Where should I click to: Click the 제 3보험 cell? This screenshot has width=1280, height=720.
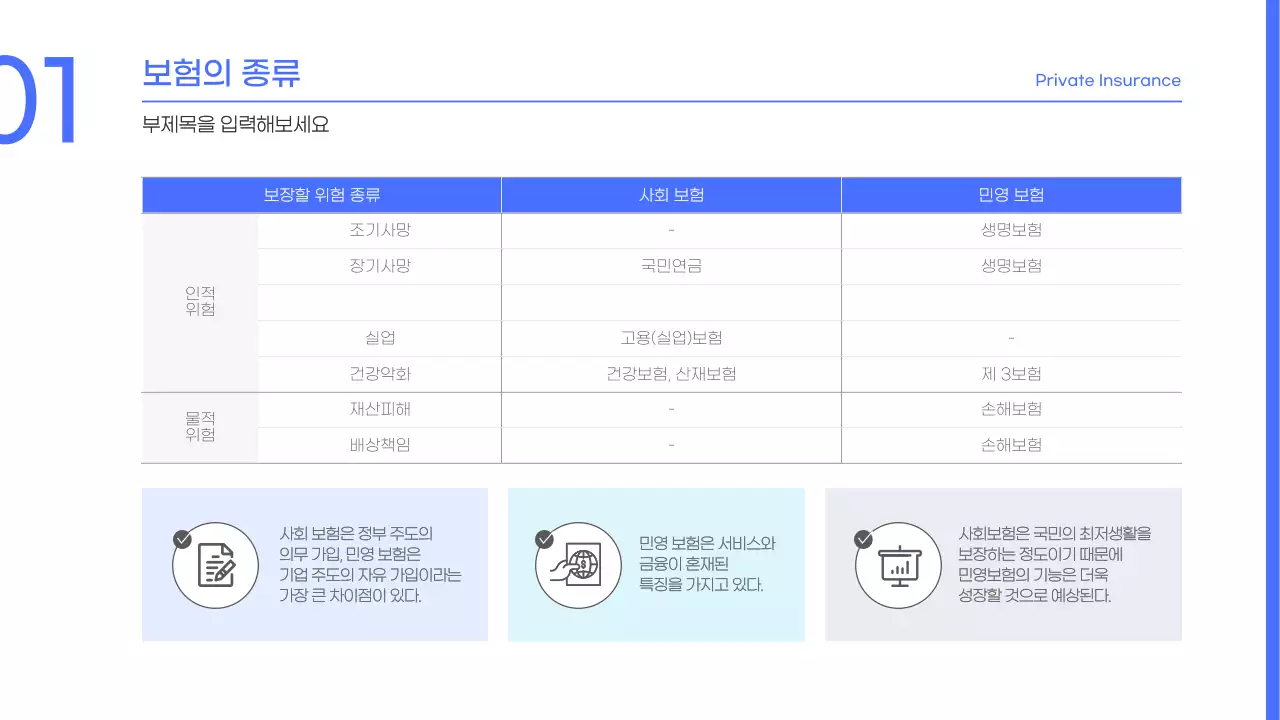point(1011,374)
